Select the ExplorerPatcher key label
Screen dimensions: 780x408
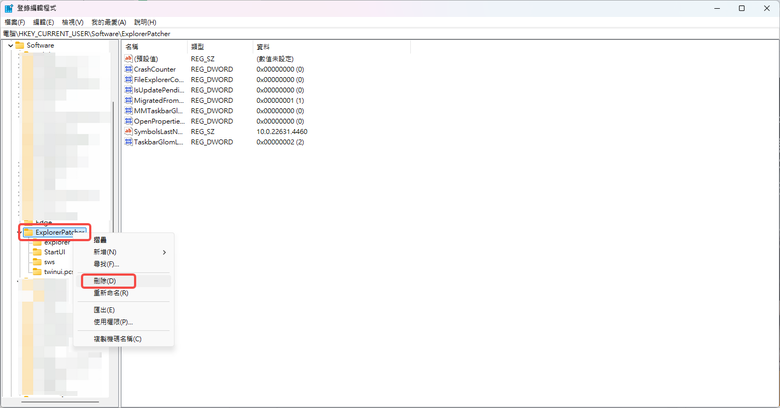61,232
